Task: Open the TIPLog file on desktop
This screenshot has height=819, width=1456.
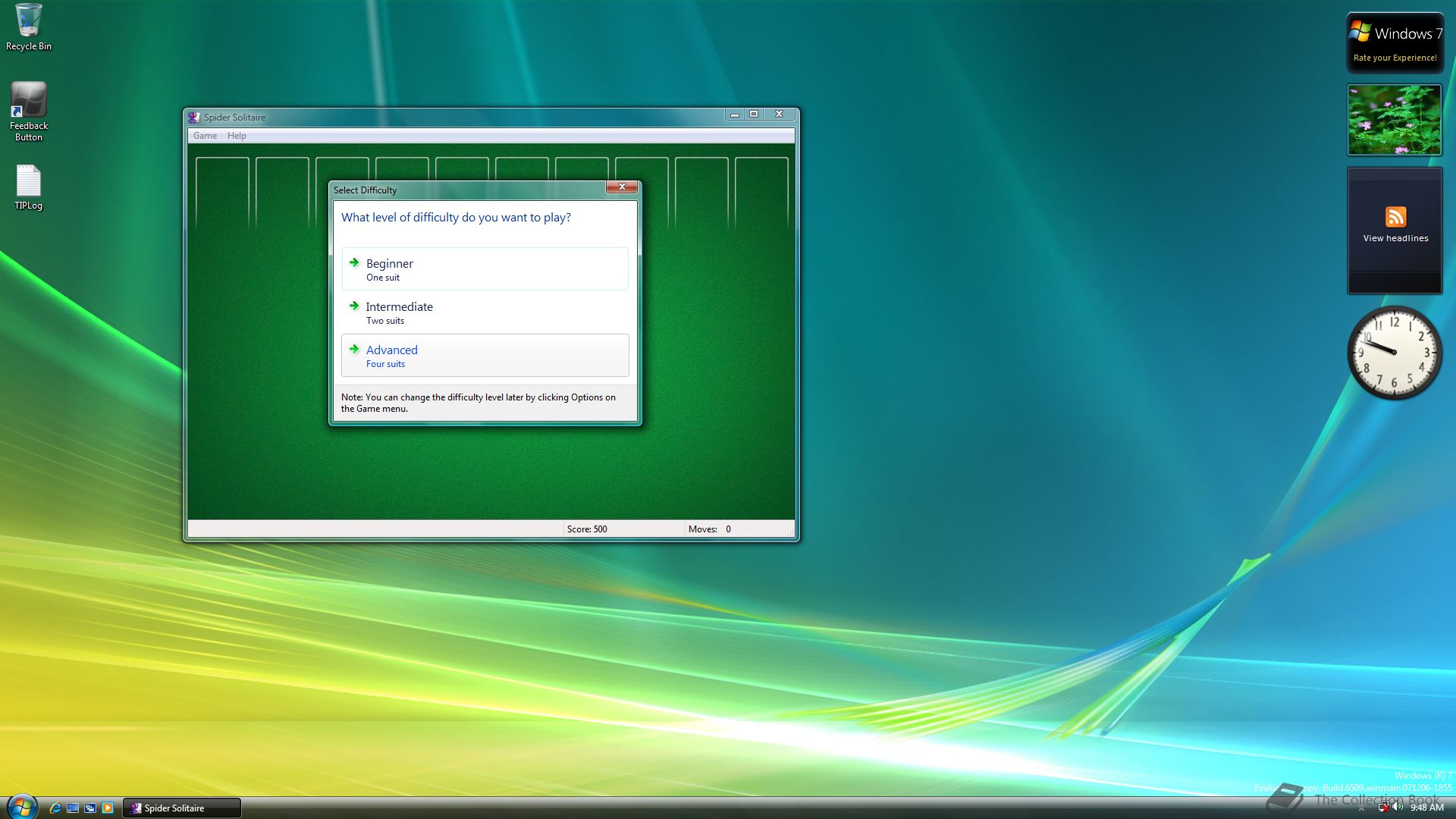Action: [x=28, y=188]
